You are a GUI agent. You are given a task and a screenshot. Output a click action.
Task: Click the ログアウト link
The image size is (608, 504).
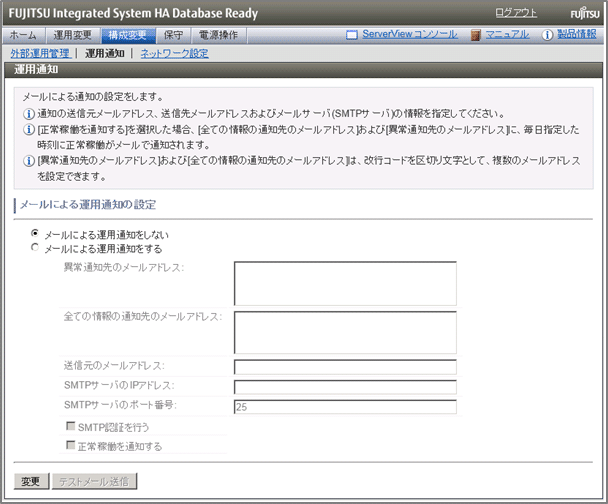pyautogui.click(x=516, y=13)
